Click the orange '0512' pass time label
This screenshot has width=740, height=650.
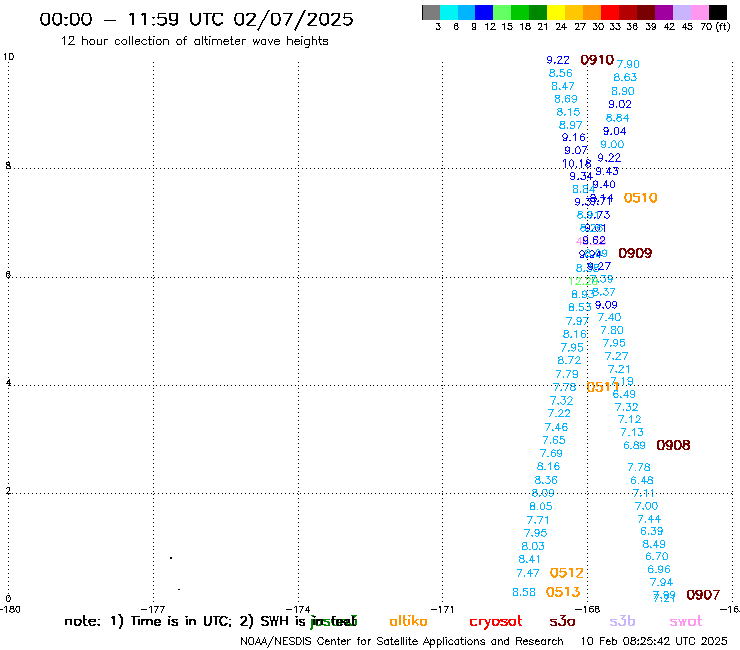pos(567,573)
